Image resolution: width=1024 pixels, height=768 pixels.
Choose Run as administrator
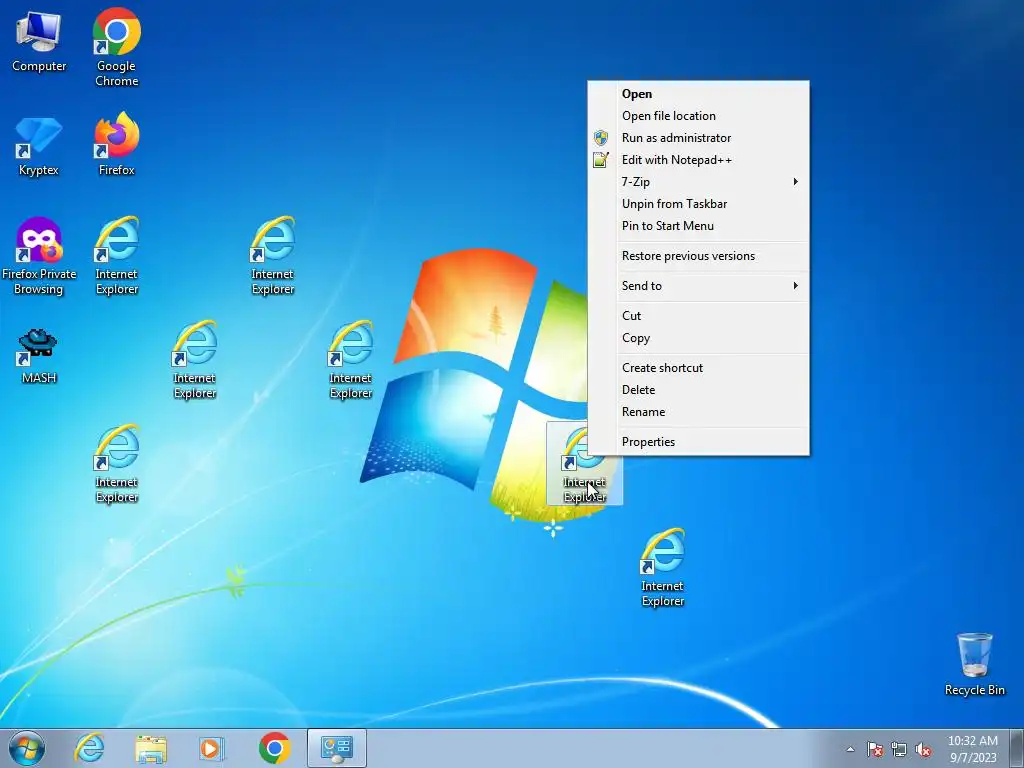point(698,138)
